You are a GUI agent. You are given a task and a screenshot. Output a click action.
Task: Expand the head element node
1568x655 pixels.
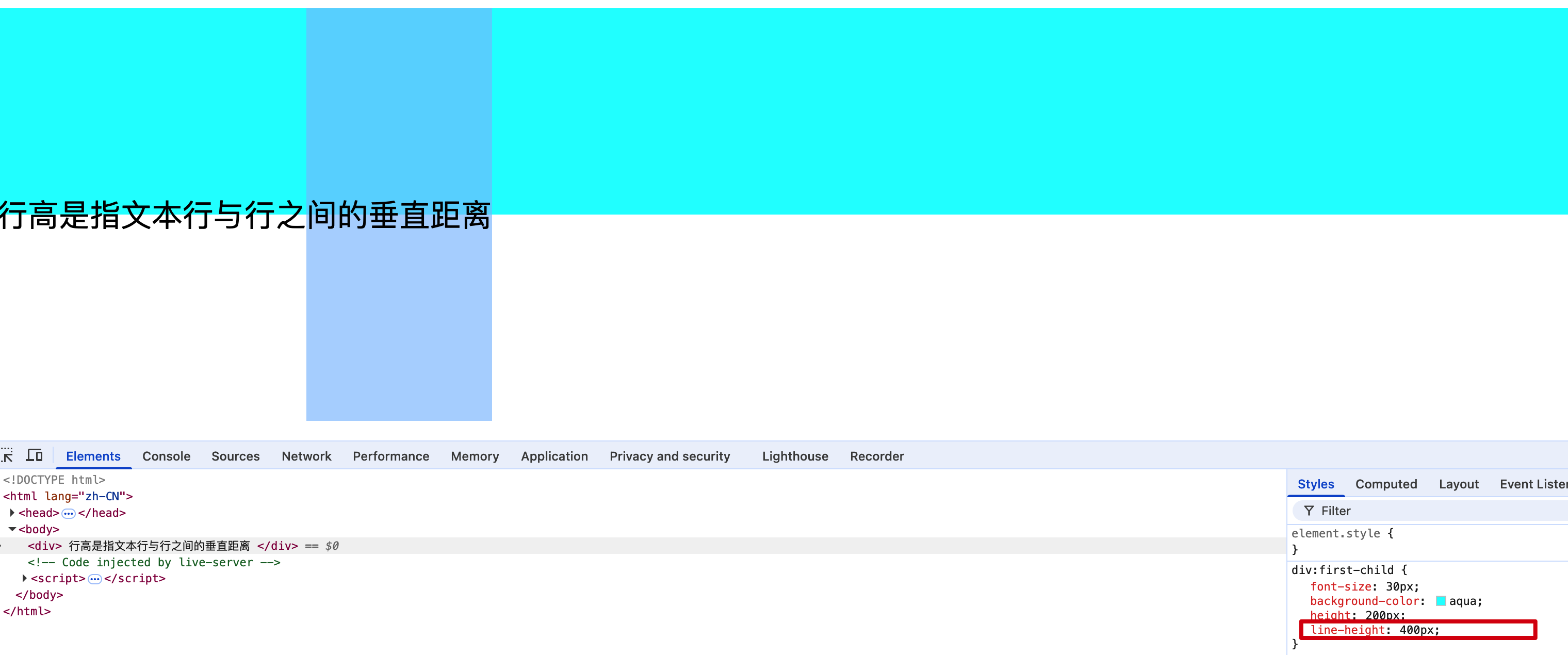click(x=12, y=513)
